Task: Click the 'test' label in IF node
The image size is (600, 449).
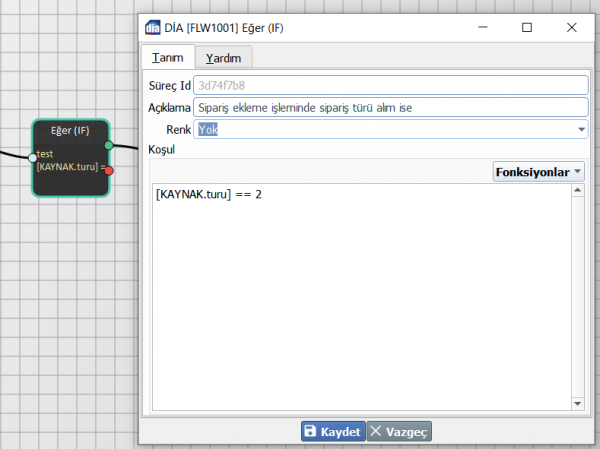Action: 45,154
